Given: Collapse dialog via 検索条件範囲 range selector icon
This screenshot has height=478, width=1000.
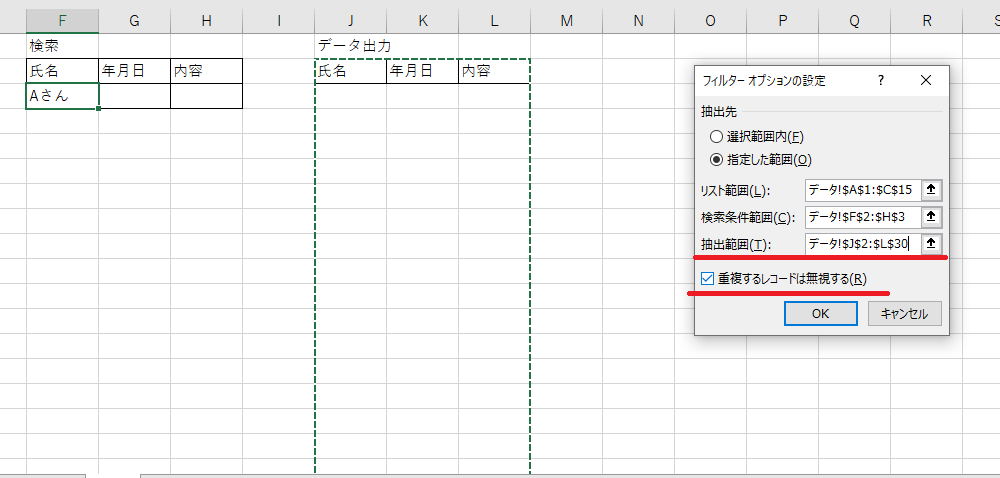Looking at the screenshot, I should pyautogui.click(x=931, y=217).
